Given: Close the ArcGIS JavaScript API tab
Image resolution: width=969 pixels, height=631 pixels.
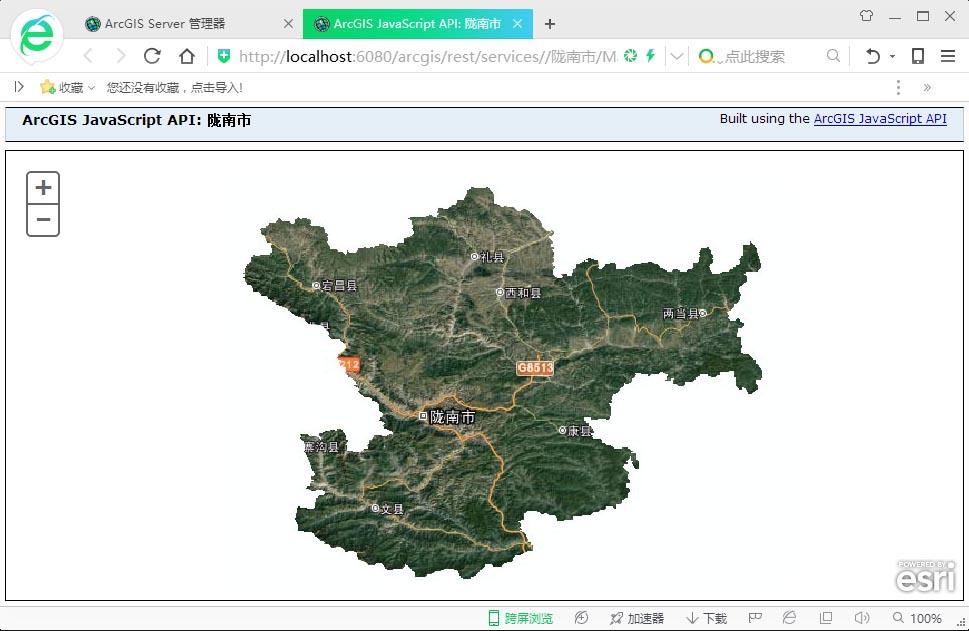Looking at the screenshot, I should (x=518, y=23).
